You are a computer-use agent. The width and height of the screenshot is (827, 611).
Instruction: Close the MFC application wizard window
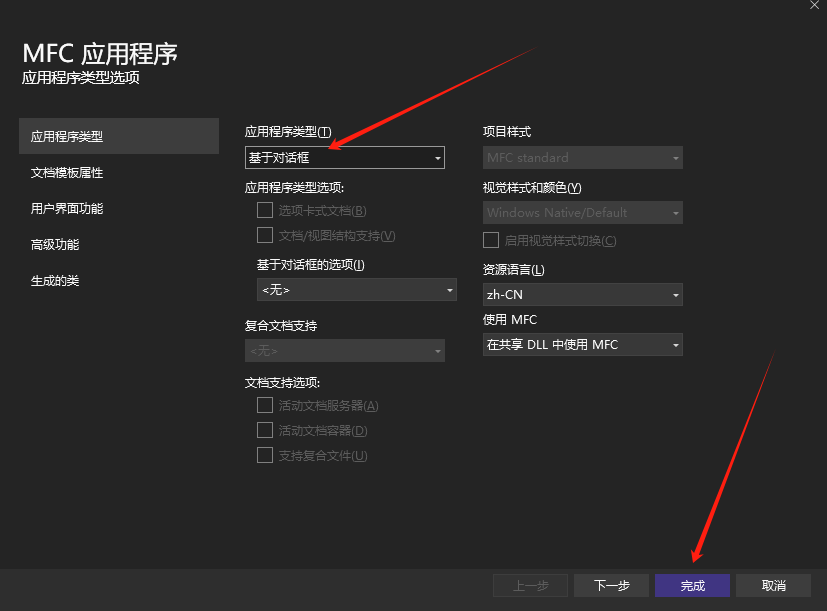click(x=814, y=5)
